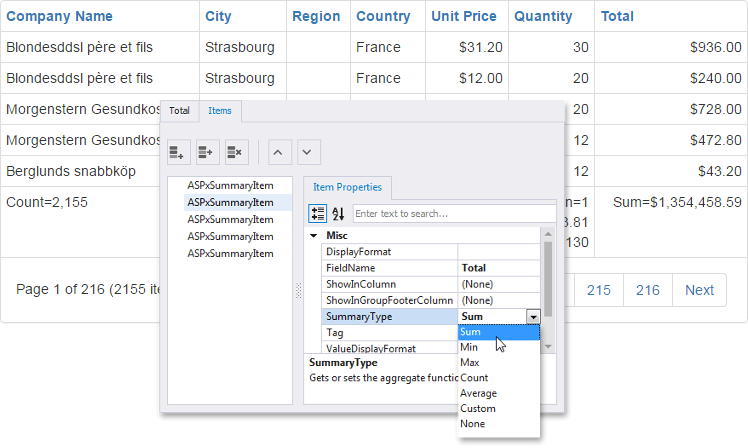This screenshot has height=448, width=748.
Task: Click the add item icon in designer toolbar
Action: point(179,152)
